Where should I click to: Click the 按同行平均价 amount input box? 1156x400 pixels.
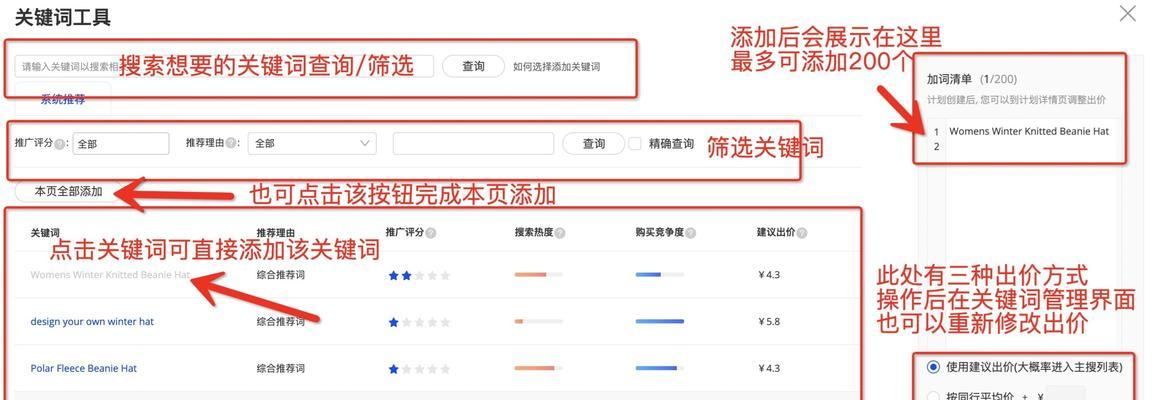[1065, 394]
